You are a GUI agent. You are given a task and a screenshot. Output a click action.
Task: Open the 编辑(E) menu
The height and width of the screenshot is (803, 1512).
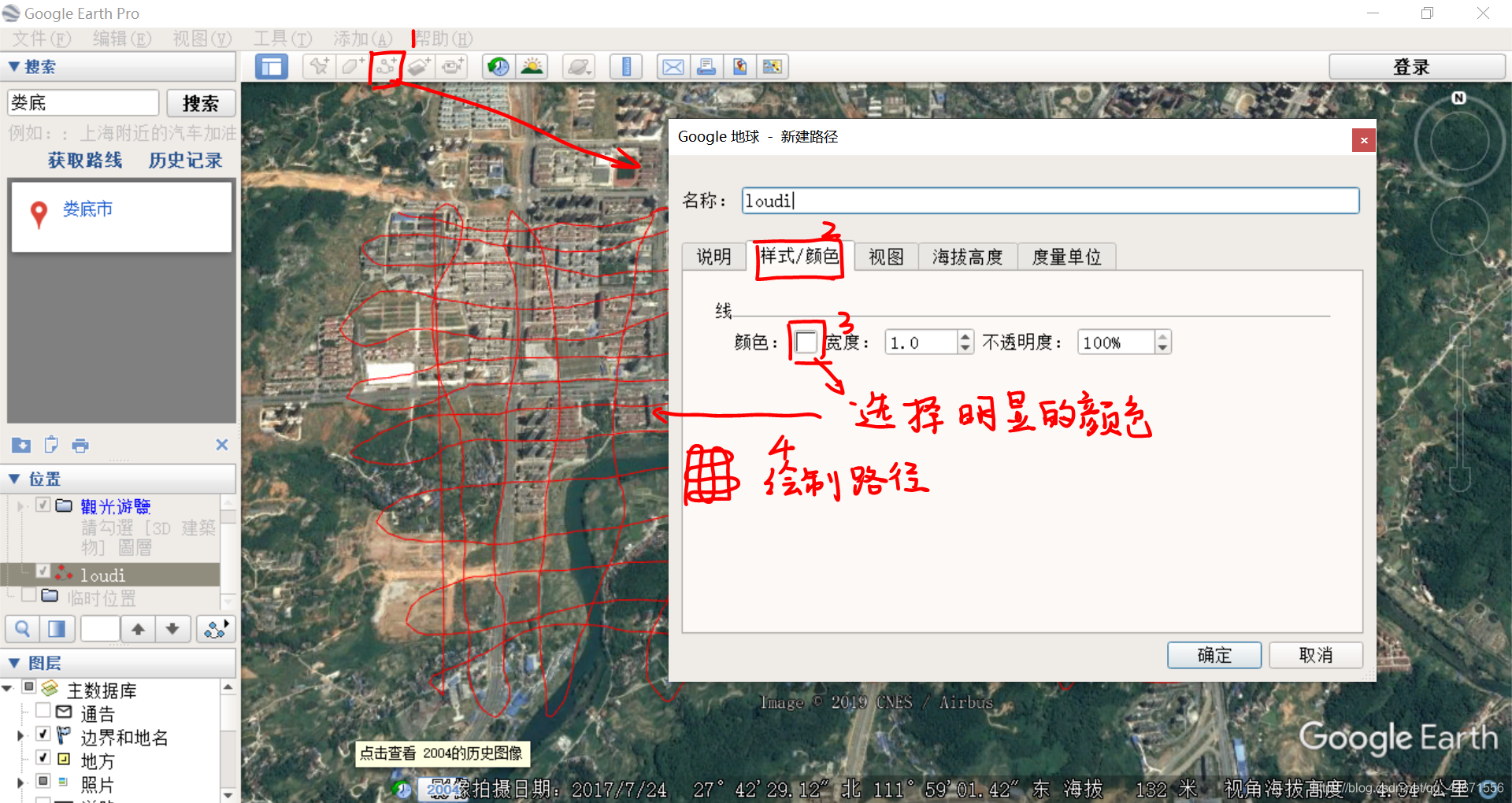(x=121, y=39)
